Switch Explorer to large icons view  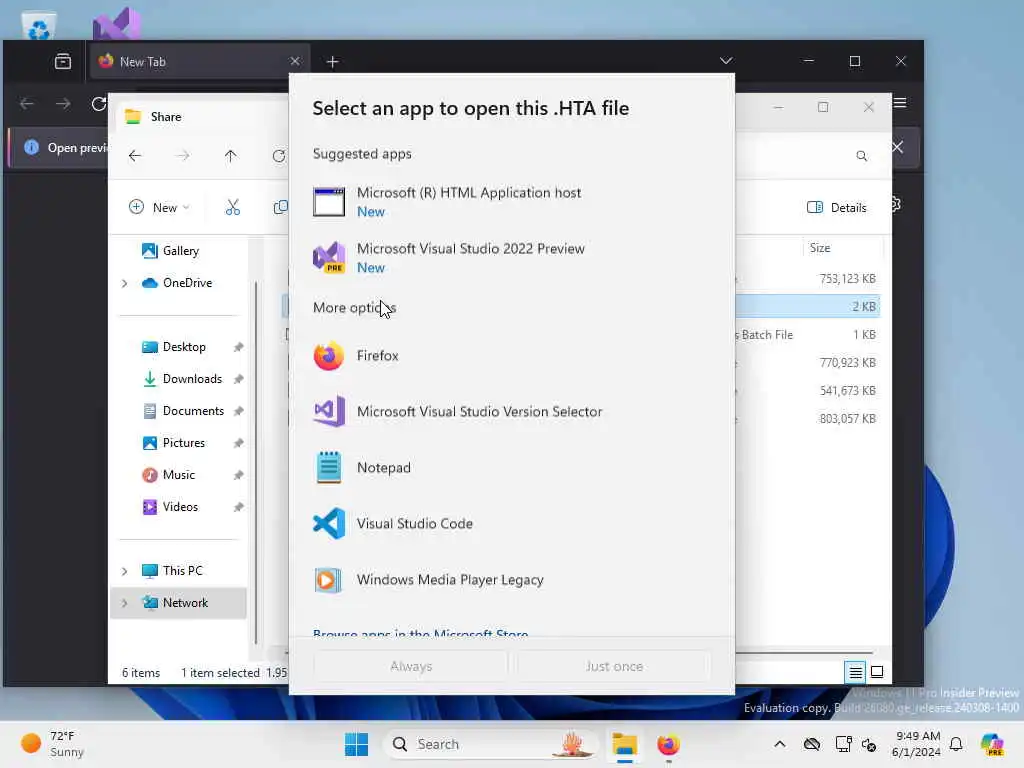[x=877, y=672]
